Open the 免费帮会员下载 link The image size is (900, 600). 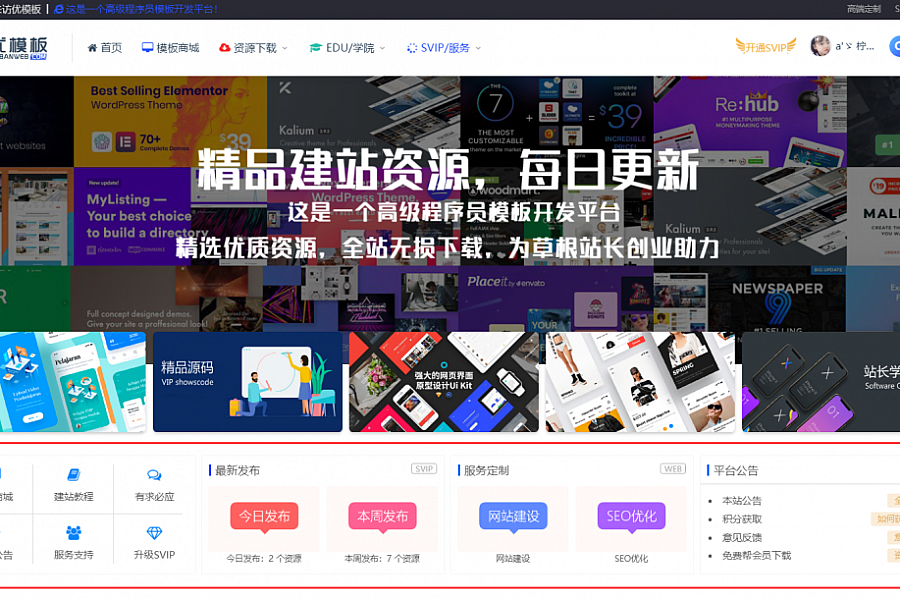point(757,555)
